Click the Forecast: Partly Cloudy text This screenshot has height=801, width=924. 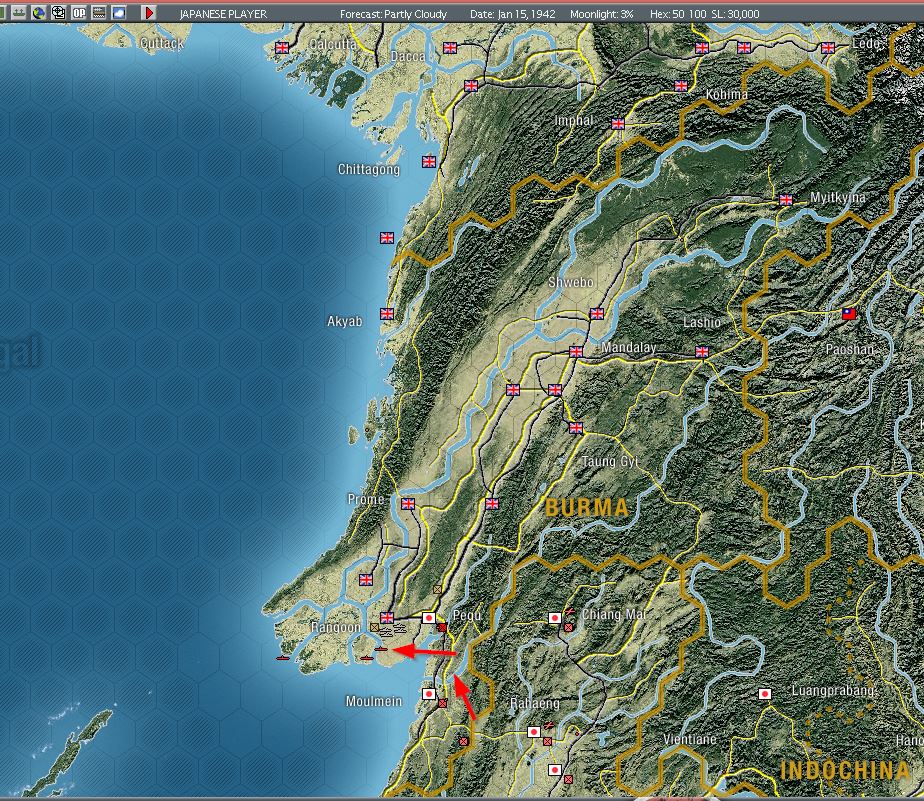(x=393, y=14)
